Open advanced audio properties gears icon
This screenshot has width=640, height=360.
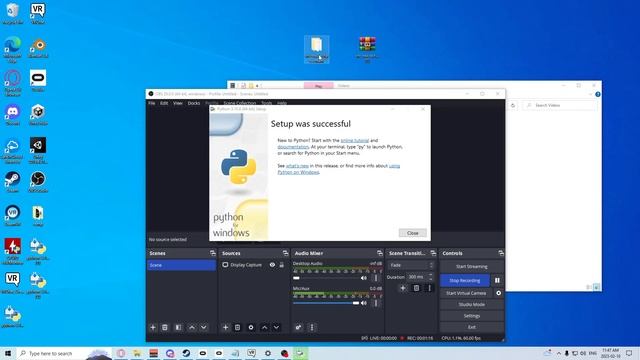point(298,327)
